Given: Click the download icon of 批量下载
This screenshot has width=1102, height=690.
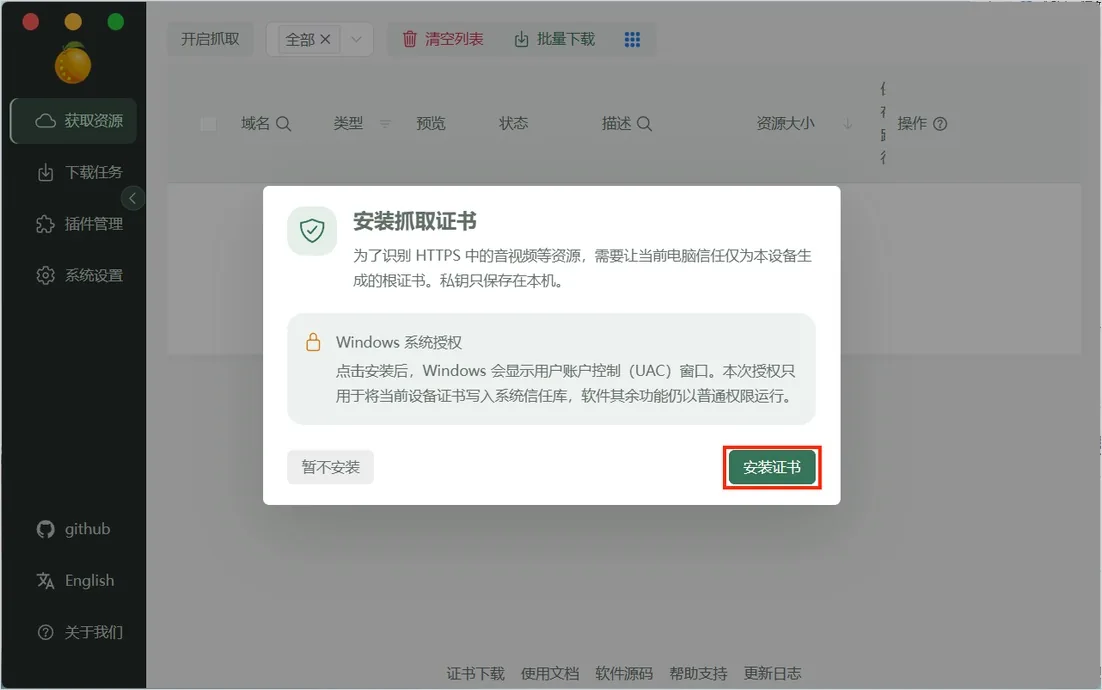Looking at the screenshot, I should [x=521, y=39].
